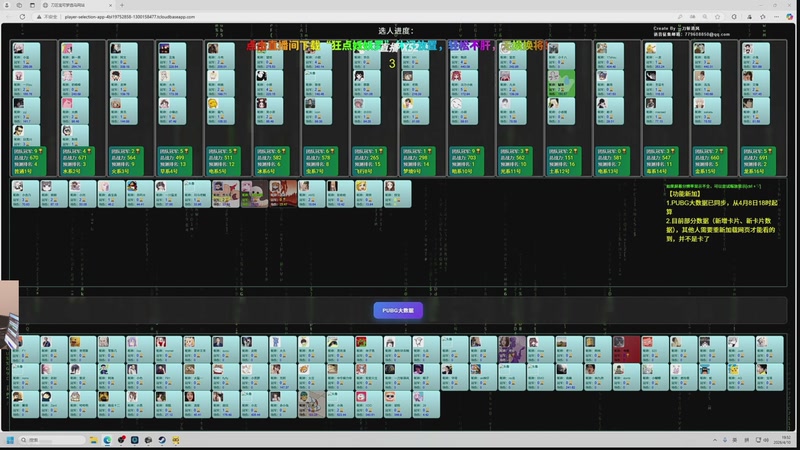800x450 pixels.
Task: Select the 电系5号 team summary card
Action: tap(223, 161)
